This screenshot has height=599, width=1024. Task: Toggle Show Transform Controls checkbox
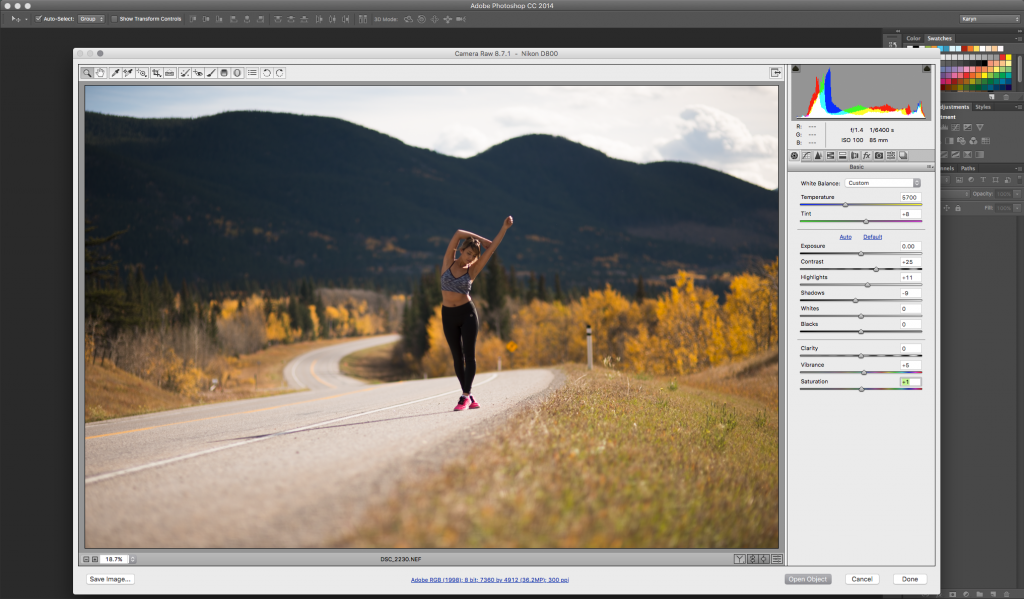click(114, 19)
